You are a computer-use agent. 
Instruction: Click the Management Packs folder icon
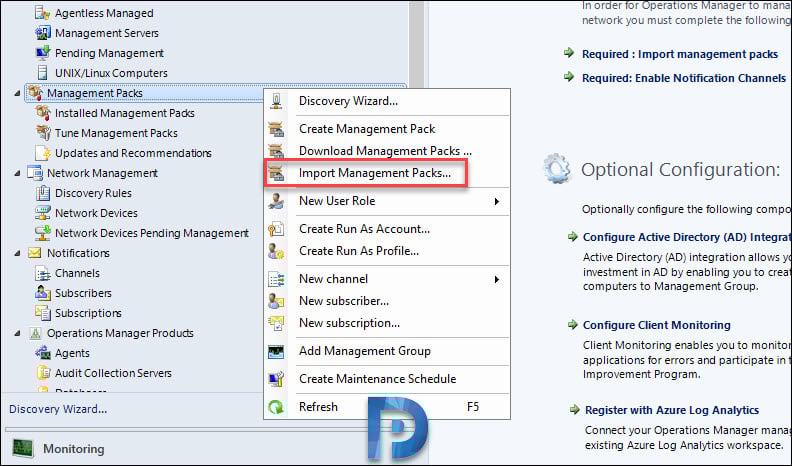click(35, 93)
